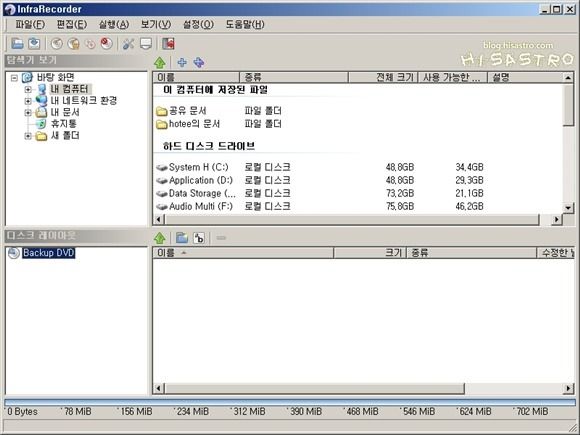Click the 사용 가능한 column header

[x=453, y=77]
